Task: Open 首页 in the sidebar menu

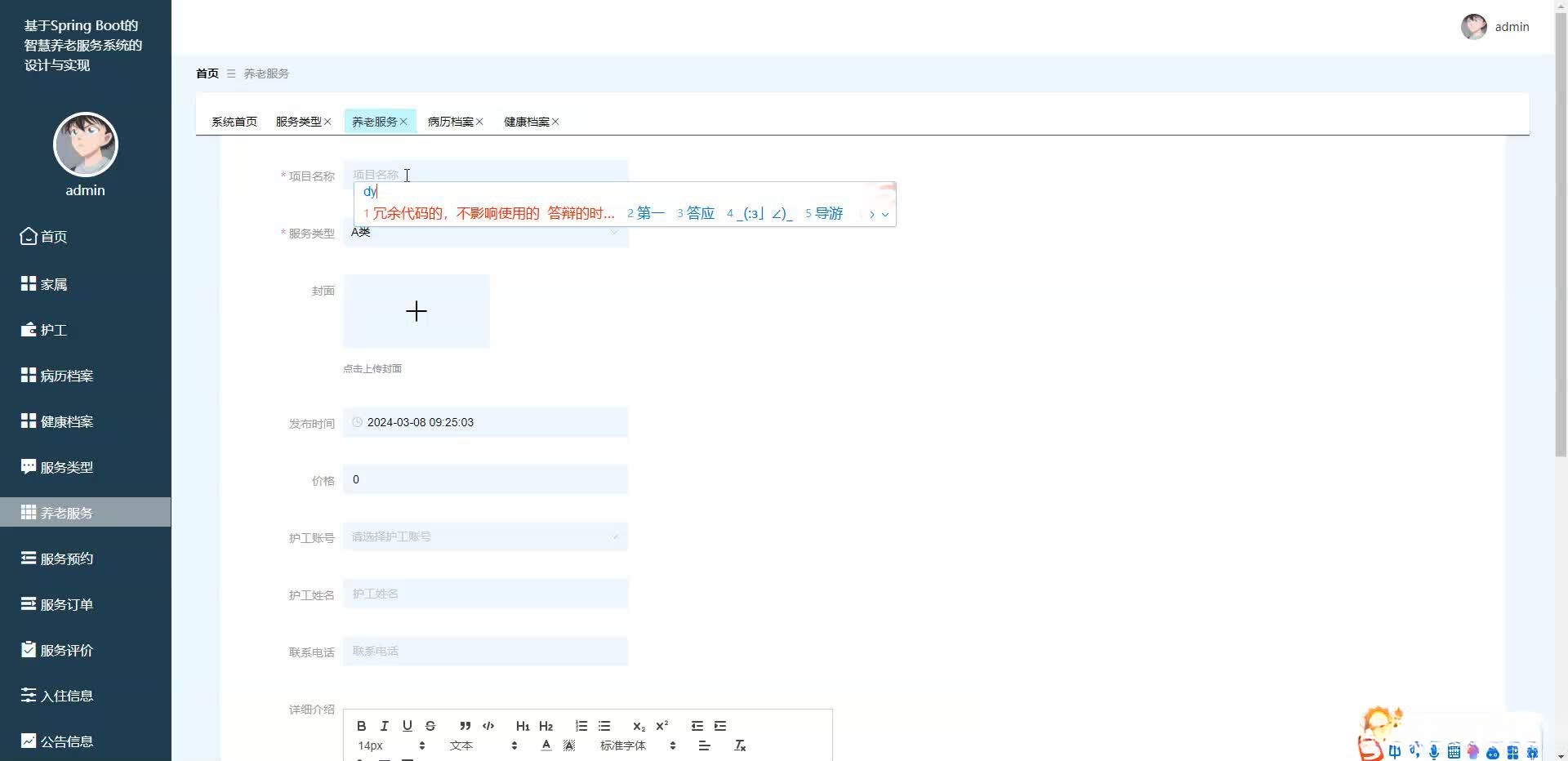Action: [x=86, y=237]
